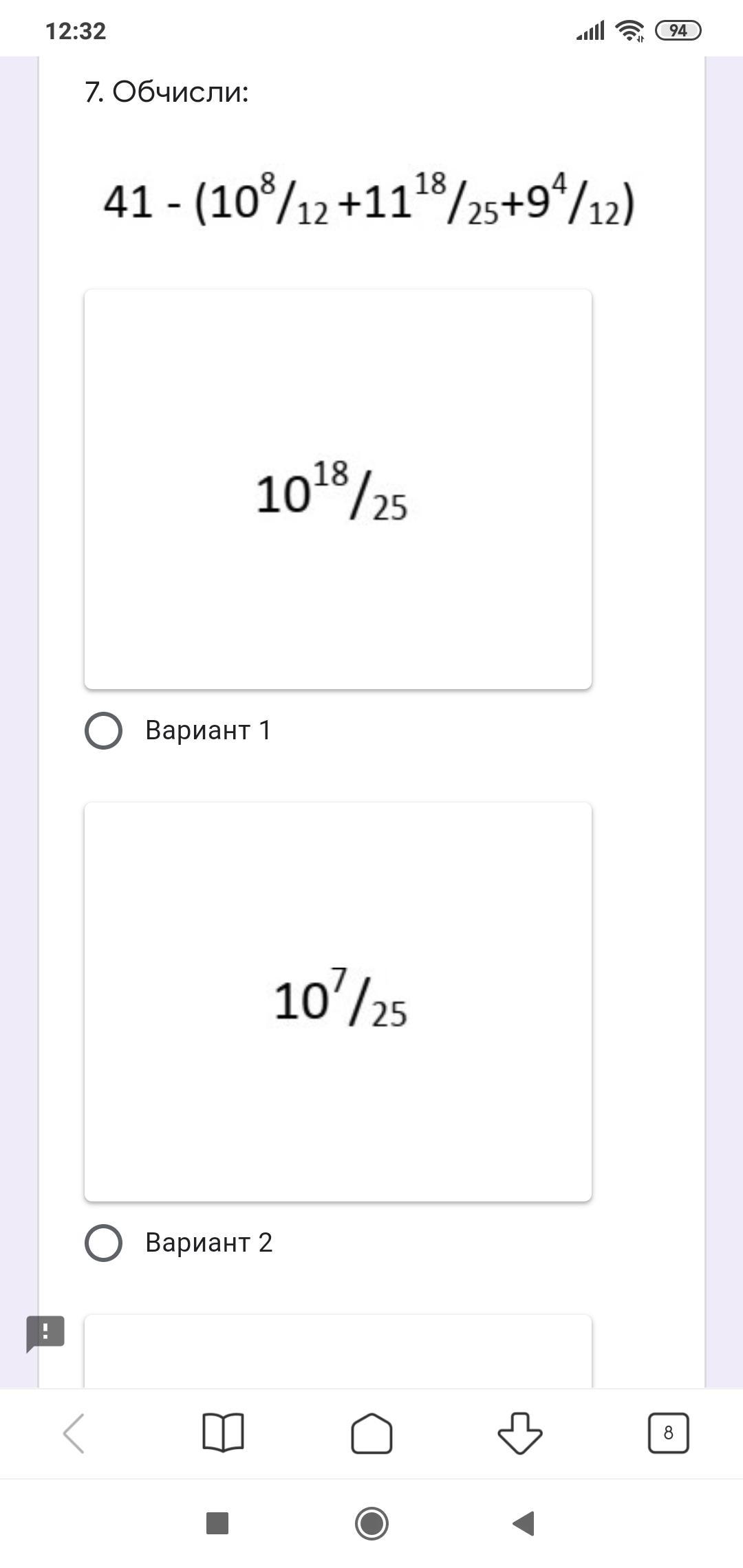The height and width of the screenshot is (1568, 743).
Task: Tap the answer image showing 10 18/25
Action: click(338, 489)
